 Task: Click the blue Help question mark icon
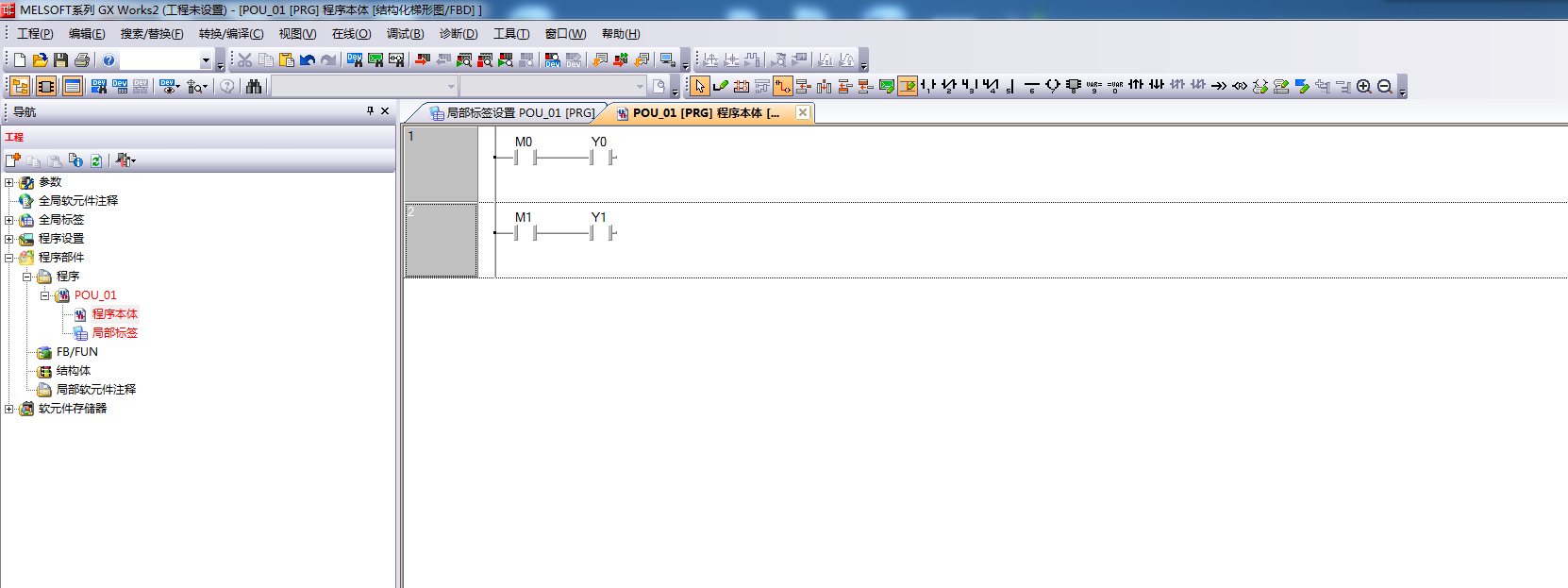coord(109,60)
